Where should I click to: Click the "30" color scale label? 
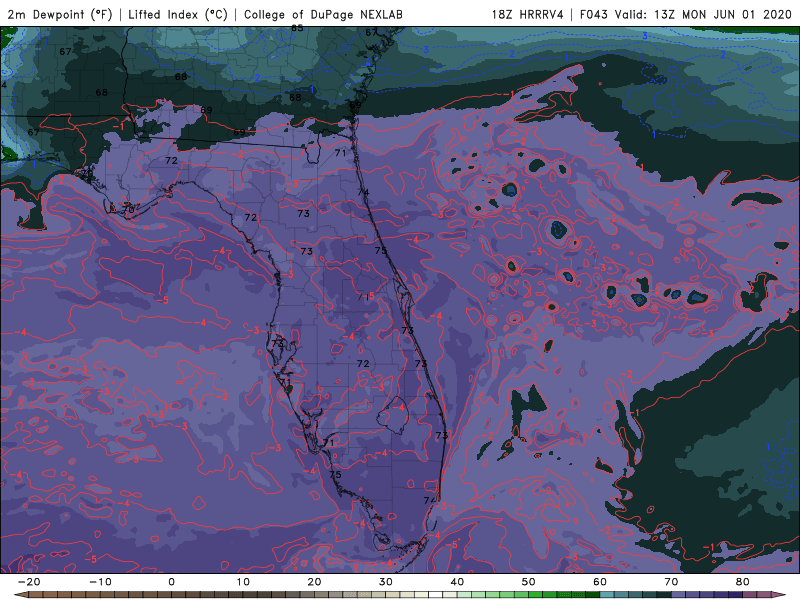tap(386, 582)
